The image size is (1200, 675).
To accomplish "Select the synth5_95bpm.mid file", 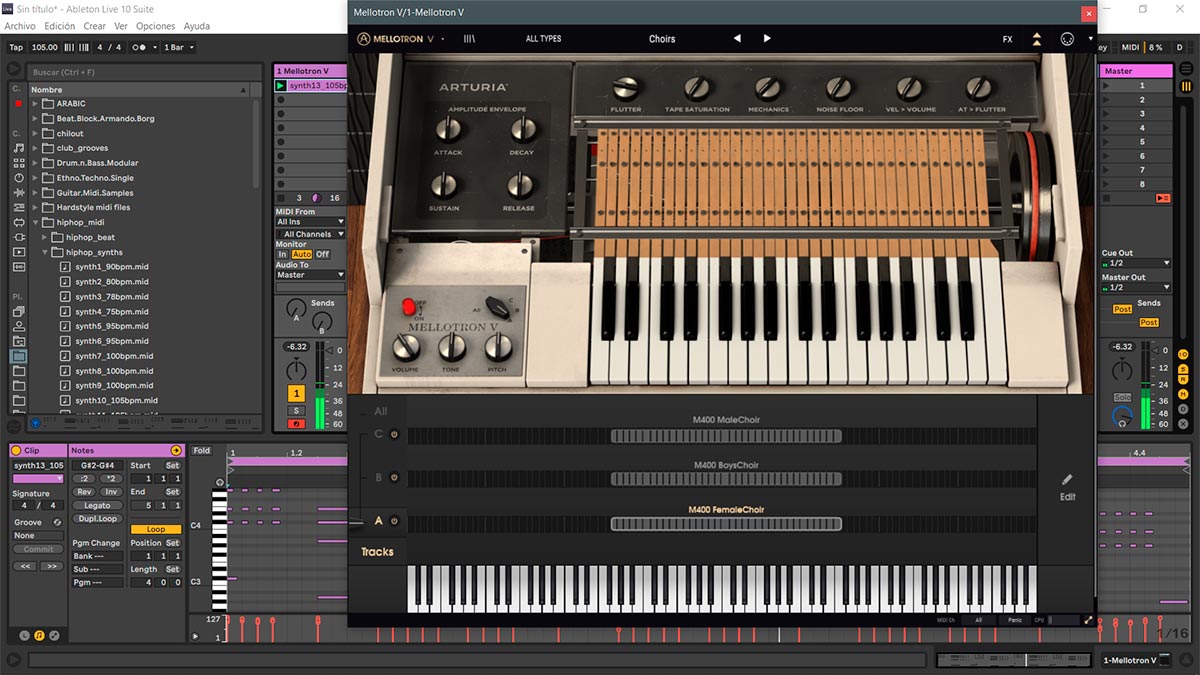I will (112, 326).
